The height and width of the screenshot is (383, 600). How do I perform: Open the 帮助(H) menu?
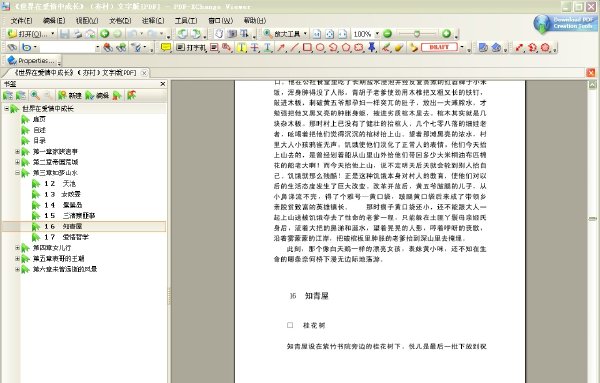254,21
